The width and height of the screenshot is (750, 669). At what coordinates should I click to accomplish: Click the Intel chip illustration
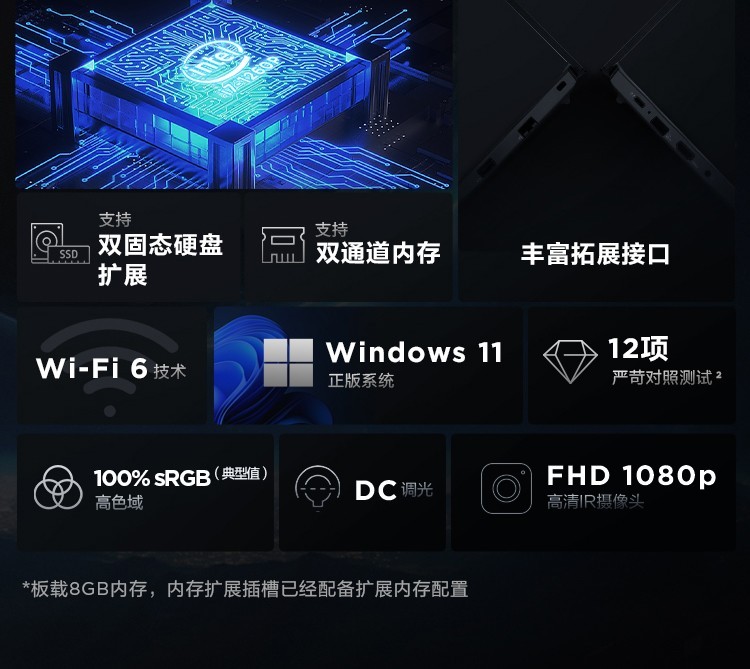point(233,94)
